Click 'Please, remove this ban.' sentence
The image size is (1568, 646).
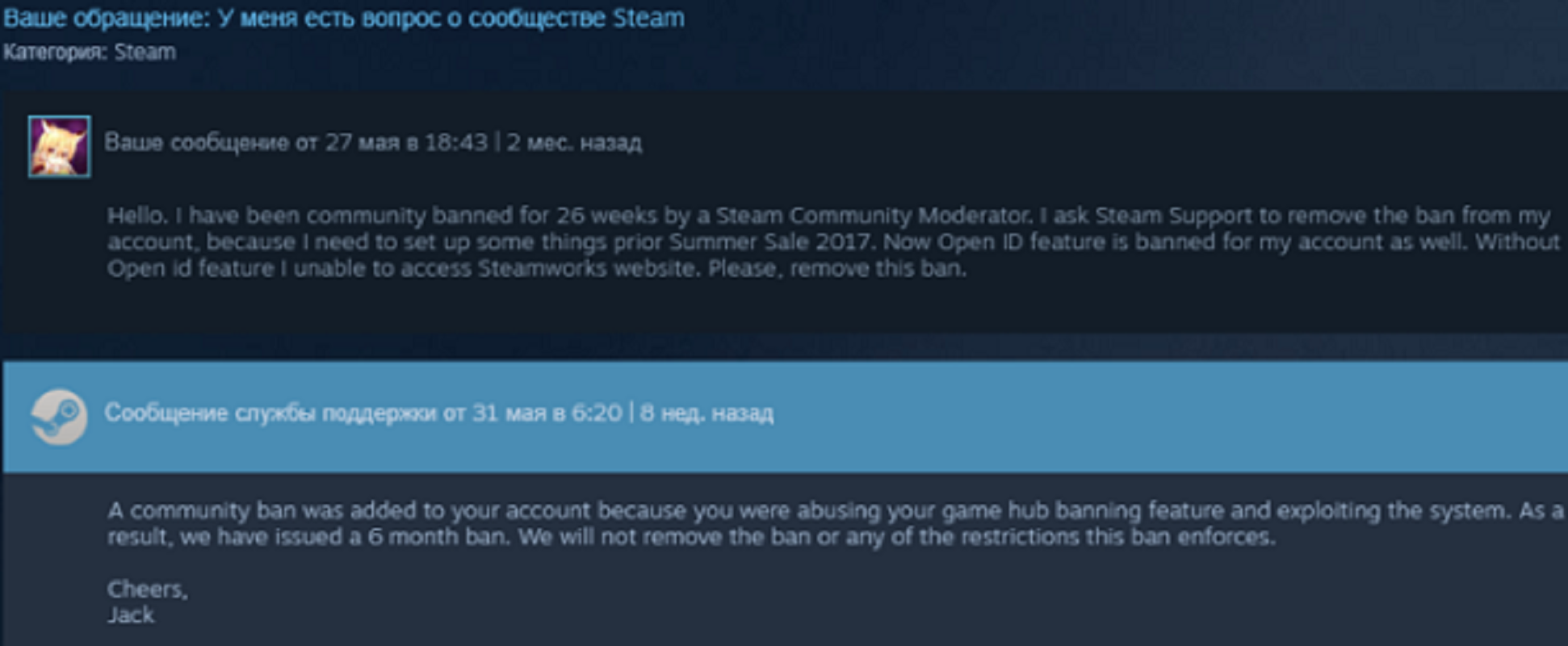836,268
